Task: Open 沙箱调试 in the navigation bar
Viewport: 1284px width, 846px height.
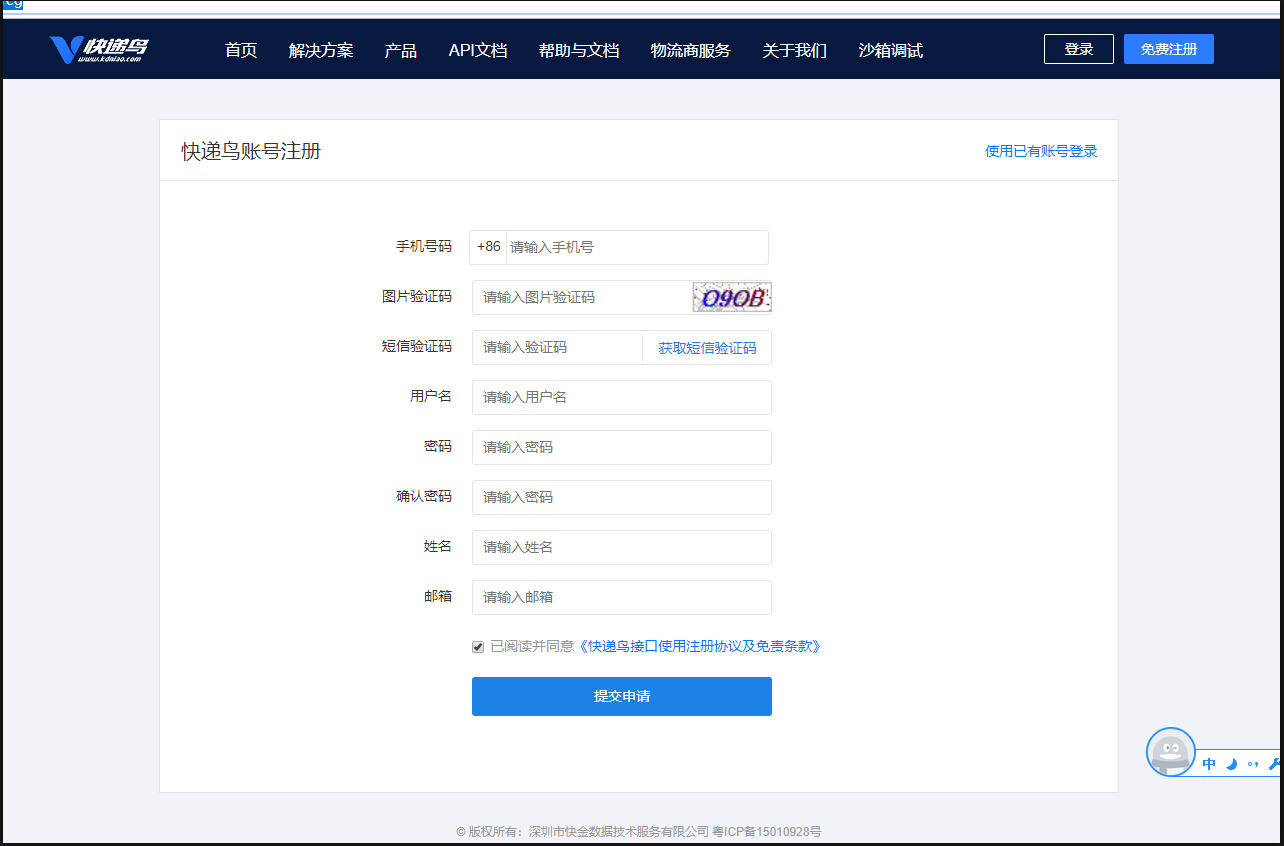Action: [x=891, y=50]
